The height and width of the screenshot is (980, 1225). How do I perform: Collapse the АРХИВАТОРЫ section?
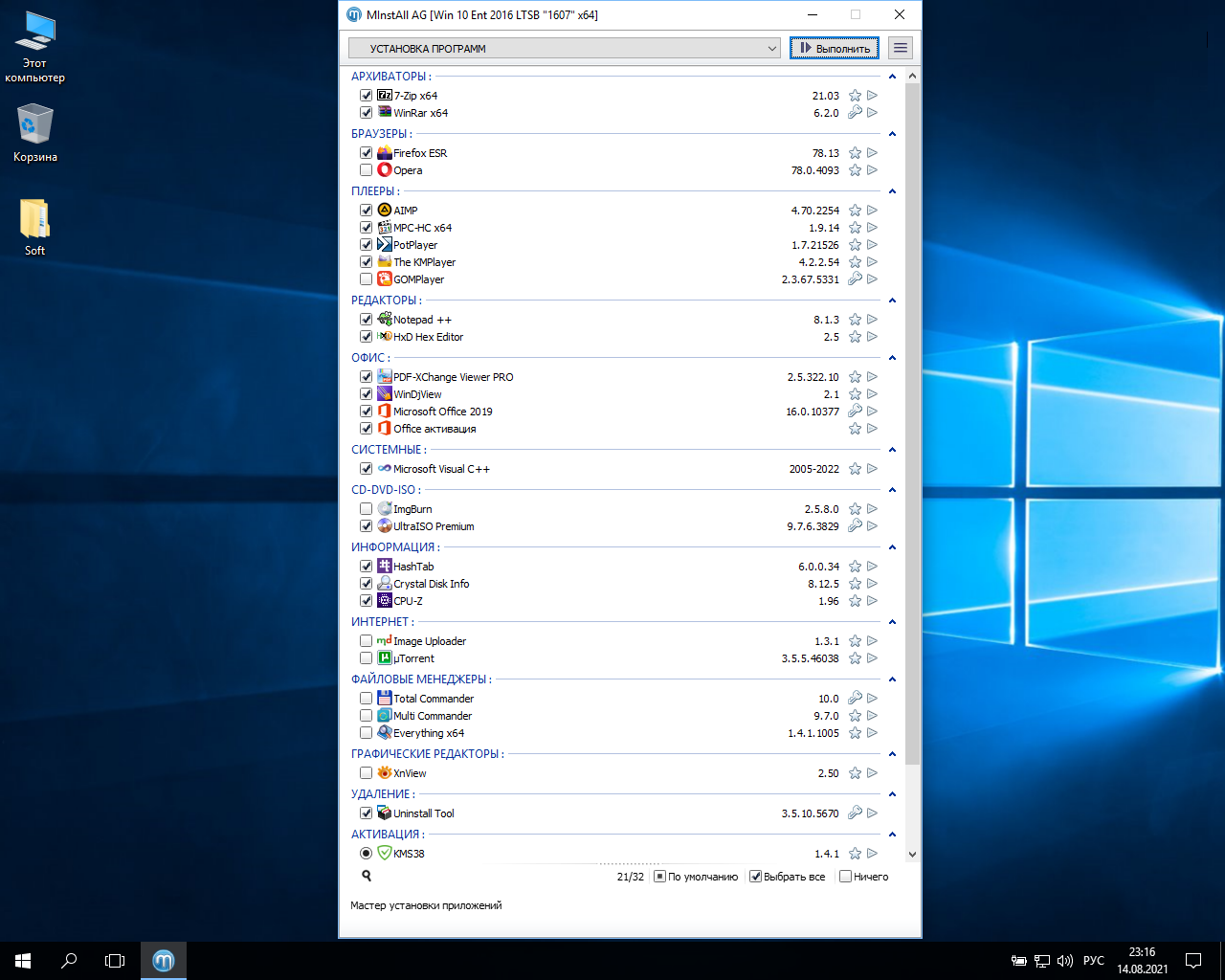coord(892,77)
